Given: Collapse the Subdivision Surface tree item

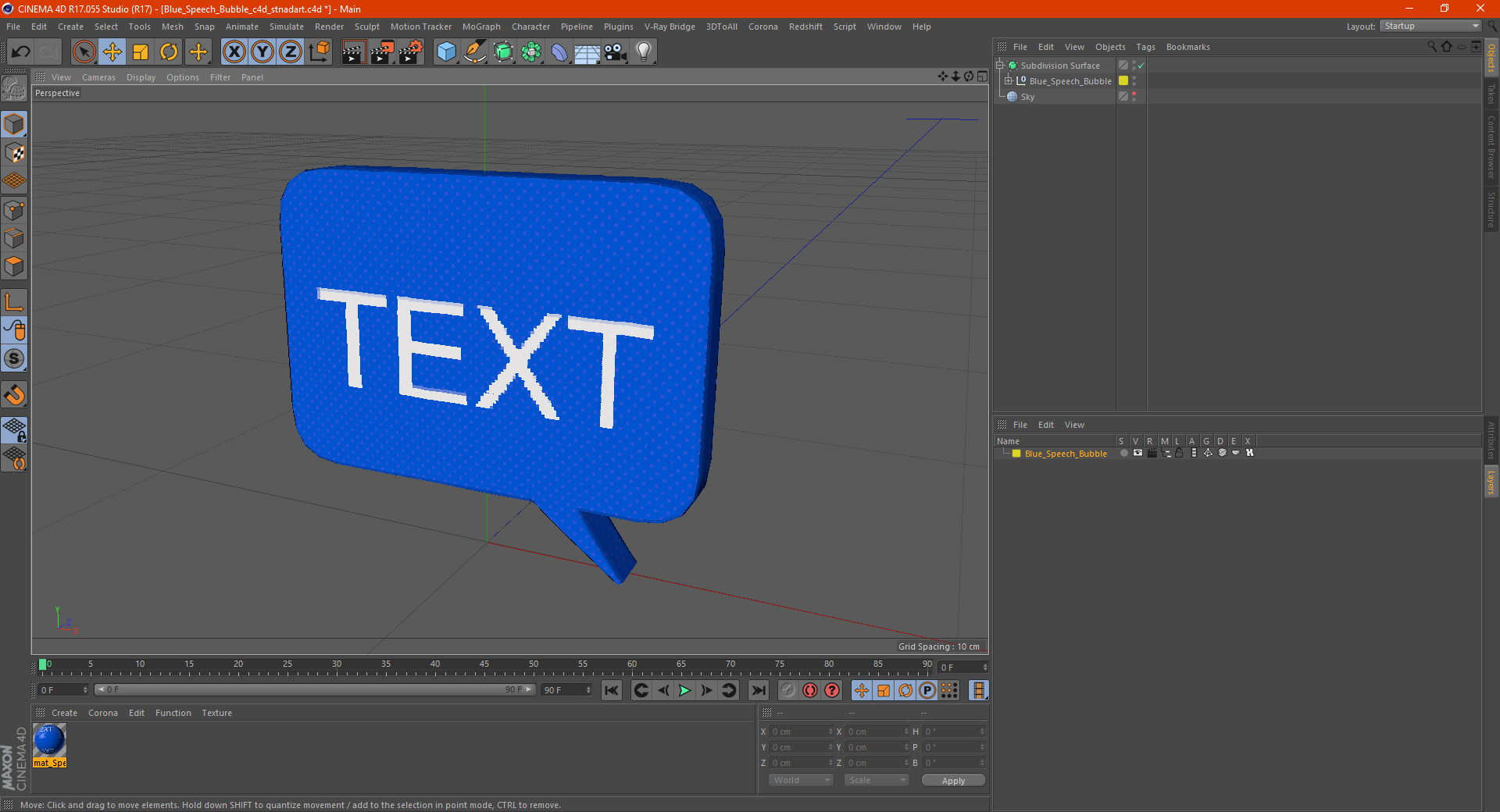Looking at the screenshot, I should point(1000,66).
